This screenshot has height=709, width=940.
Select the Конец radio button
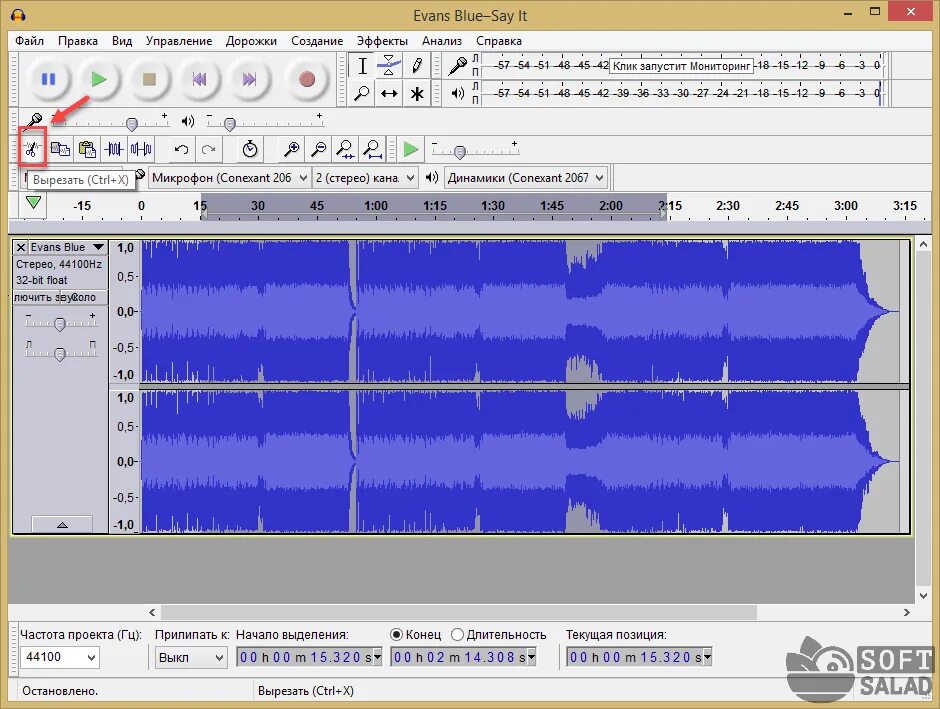point(396,635)
